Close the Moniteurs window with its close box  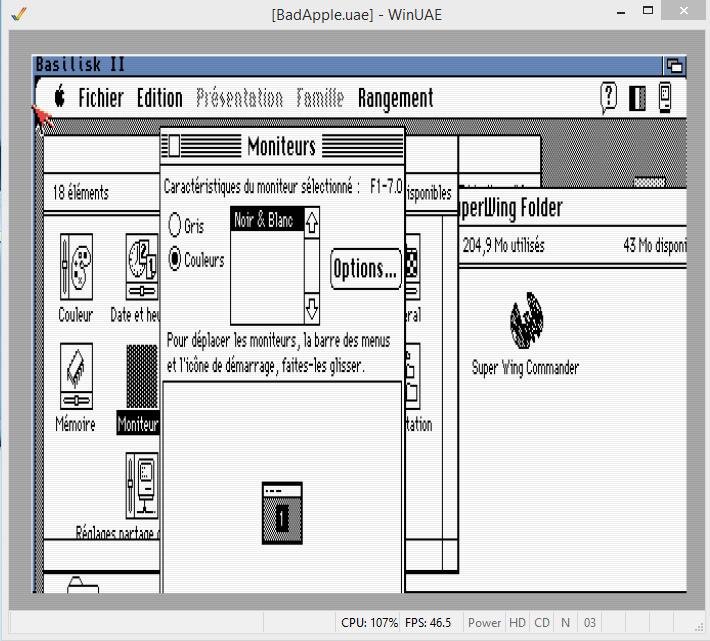174,146
